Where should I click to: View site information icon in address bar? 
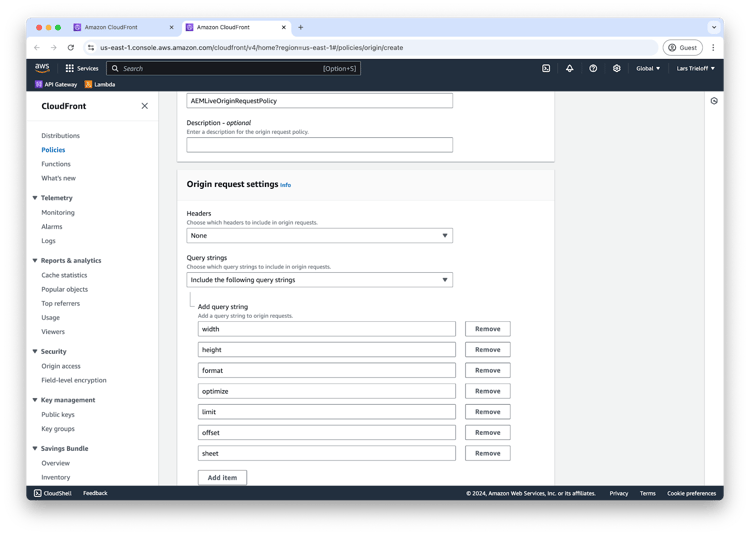(91, 47)
